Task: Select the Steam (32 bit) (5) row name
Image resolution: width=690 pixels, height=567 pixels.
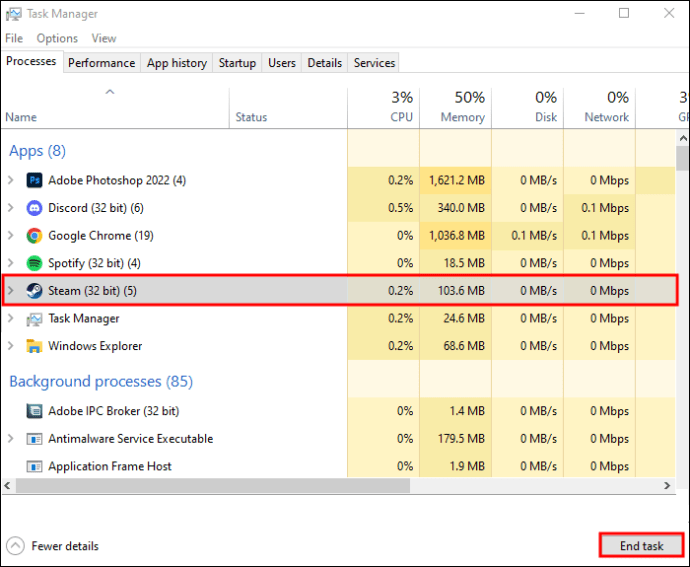Action: click(x=92, y=291)
